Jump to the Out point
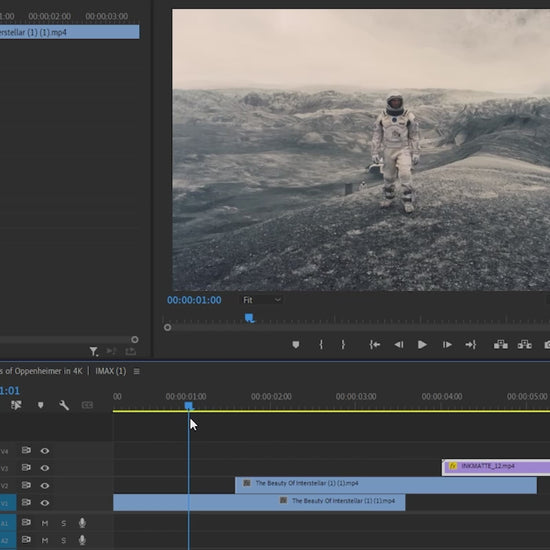This screenshot has height=550, width=550. [470, 345]
